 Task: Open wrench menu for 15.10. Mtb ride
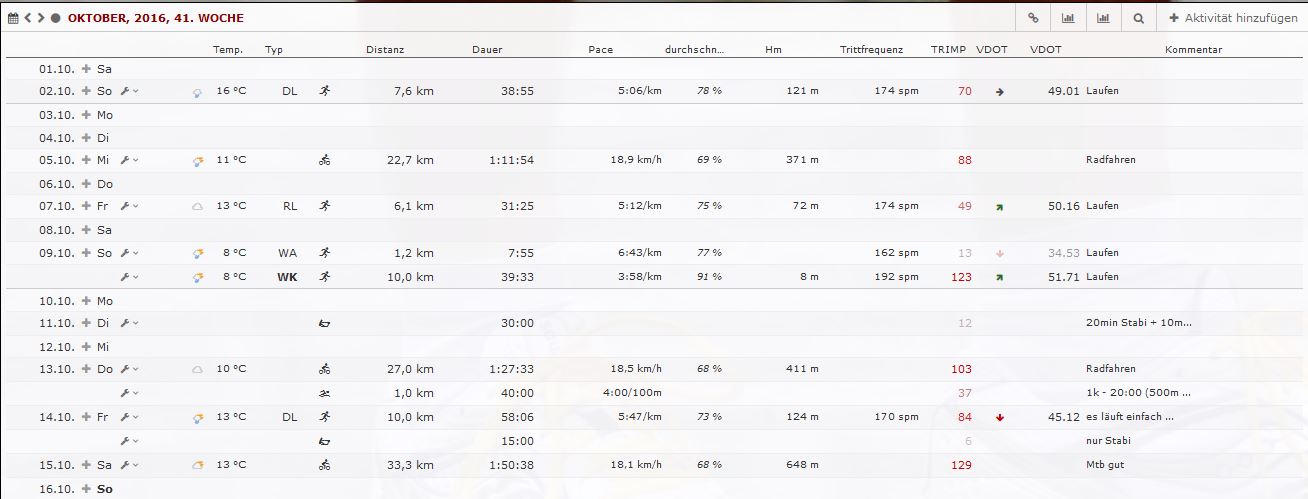pos(129,465)
